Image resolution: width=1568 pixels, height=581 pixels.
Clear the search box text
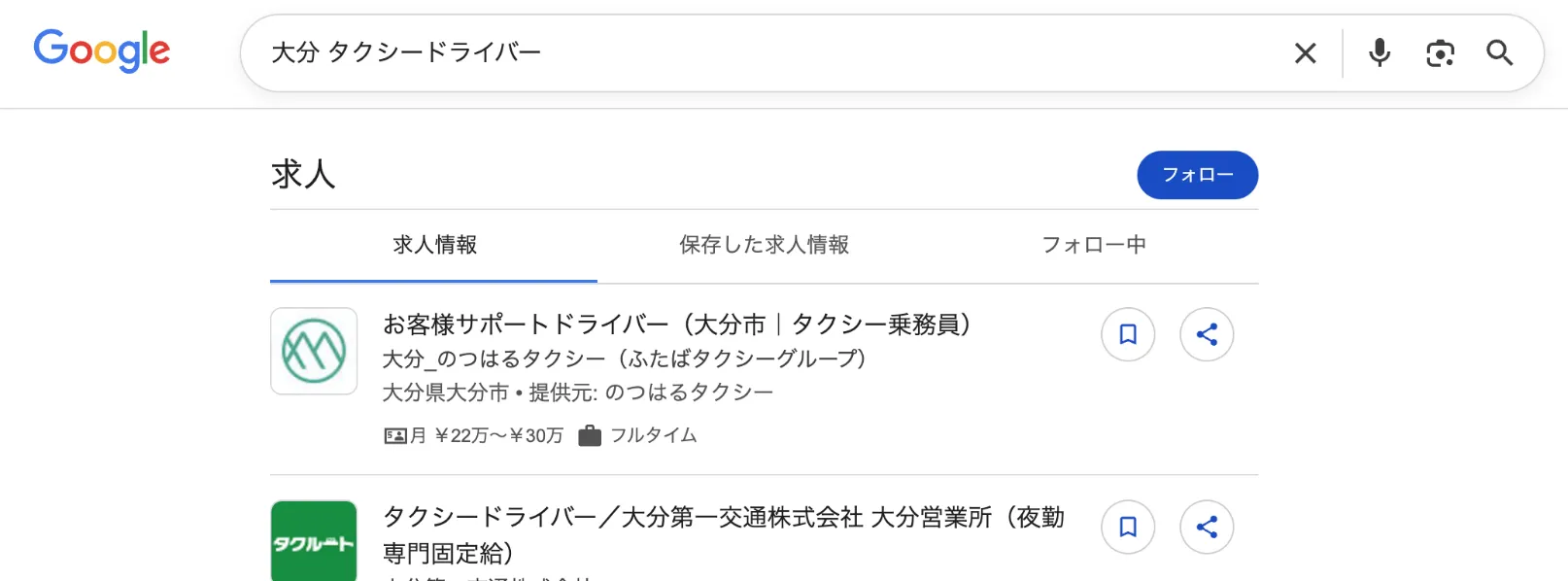point(1305,53)
